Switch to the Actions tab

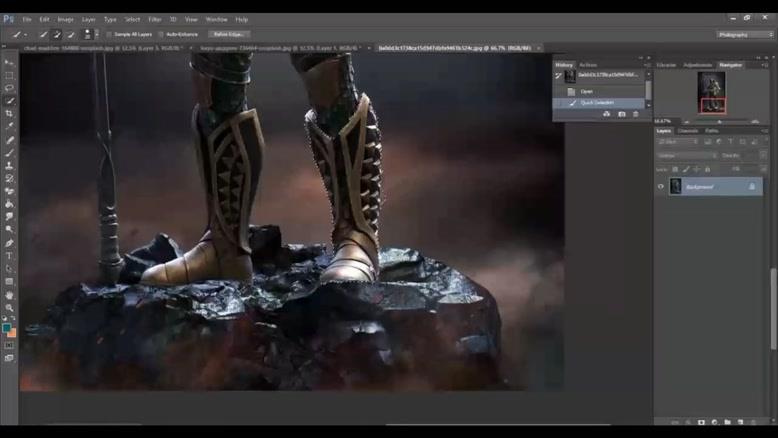pyautogui.click(x=588, y=65)
